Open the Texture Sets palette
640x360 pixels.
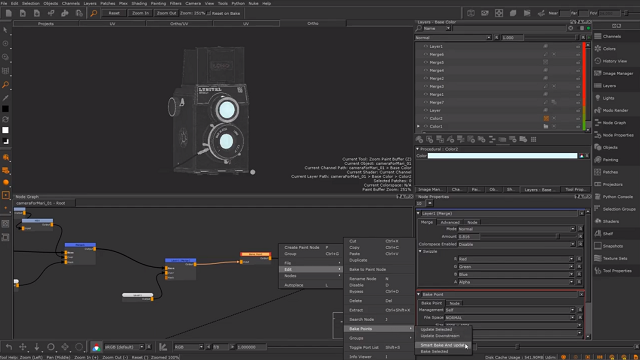point(615,258)
